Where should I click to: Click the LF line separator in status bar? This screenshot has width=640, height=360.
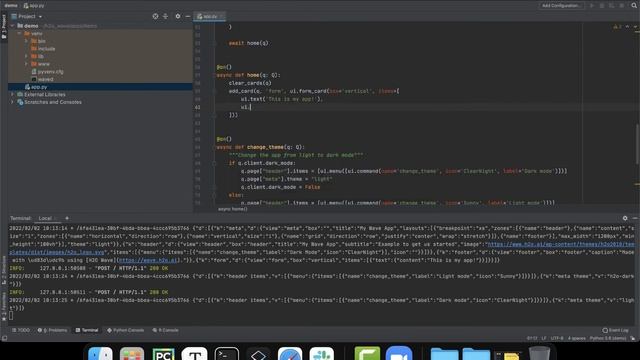(544, 338)
